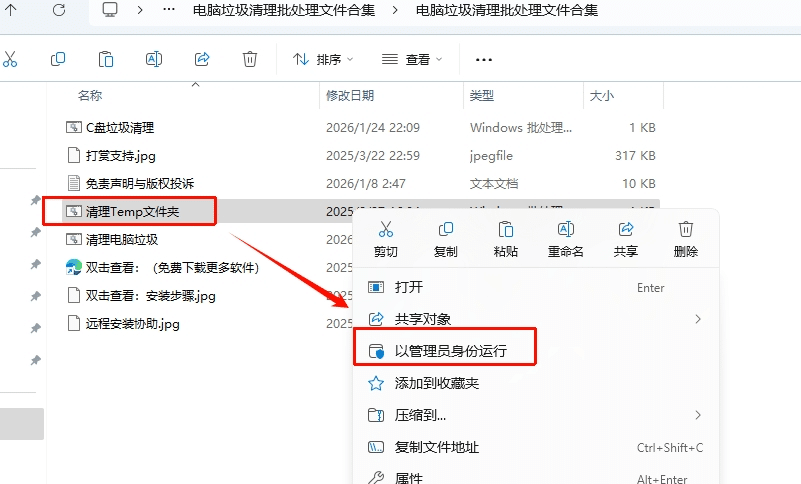Select 打开 in the context menu
Viewport: 801px width, 484px height.
click(x=535, y=287)
